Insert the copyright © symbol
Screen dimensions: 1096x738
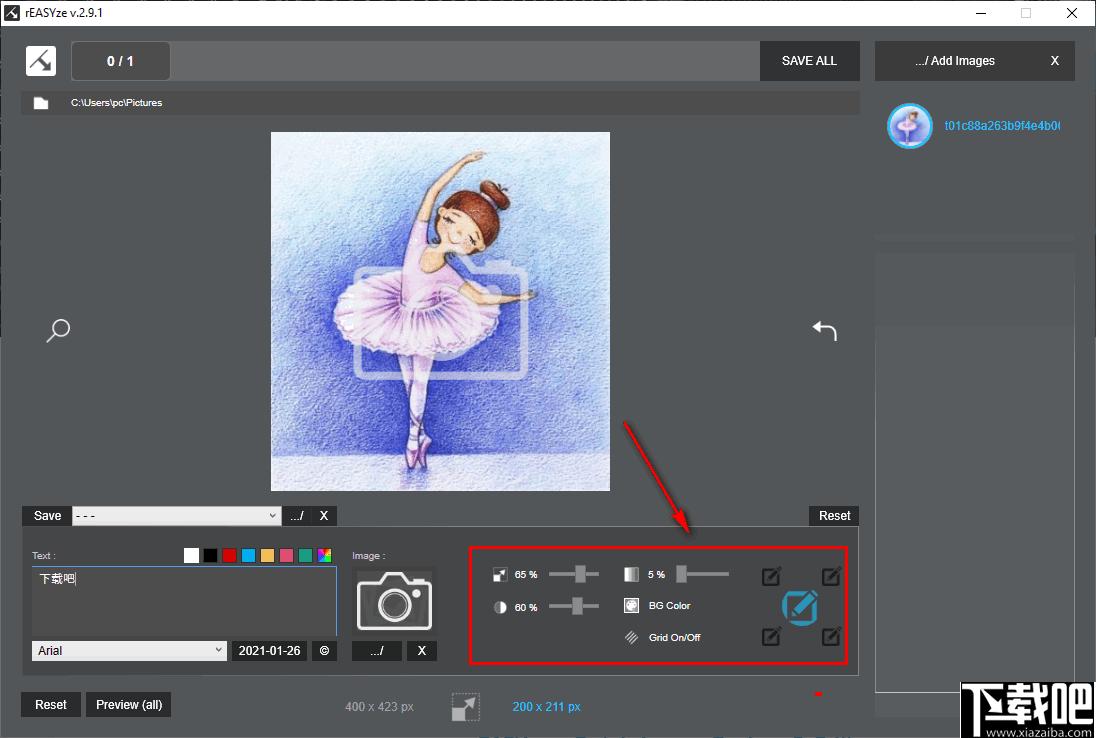click(x=324, y=651)
